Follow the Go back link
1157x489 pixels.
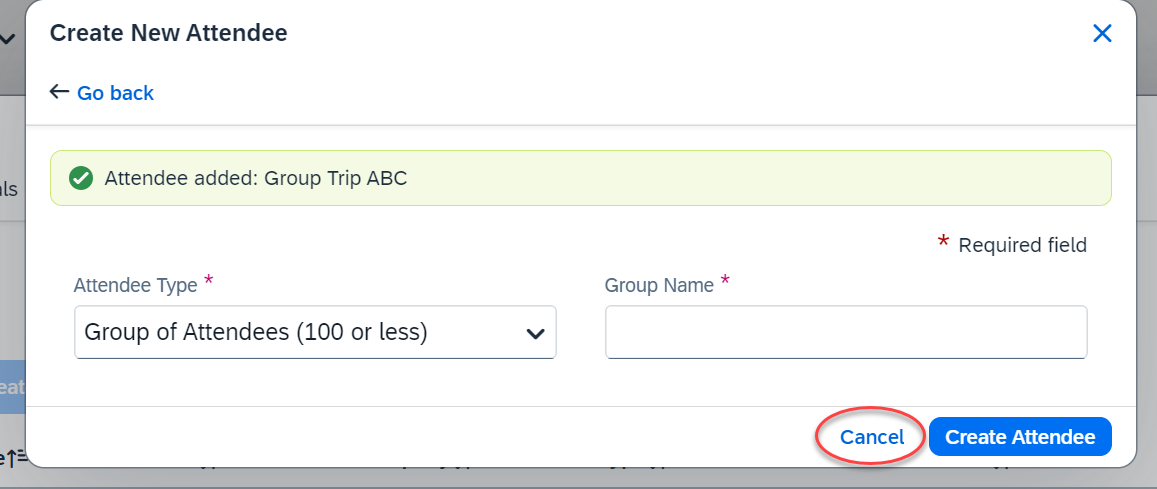coord(115,93)
